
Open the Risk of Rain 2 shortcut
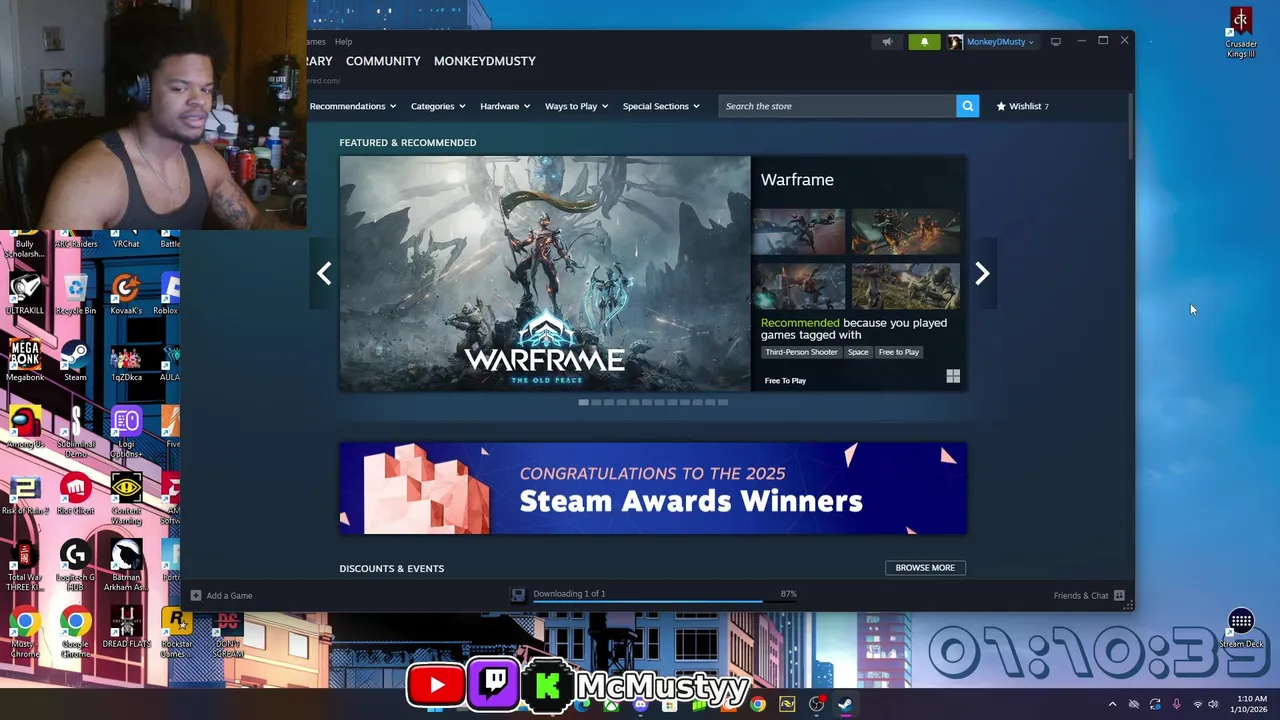pyautogui.click(x=25, y=494)
